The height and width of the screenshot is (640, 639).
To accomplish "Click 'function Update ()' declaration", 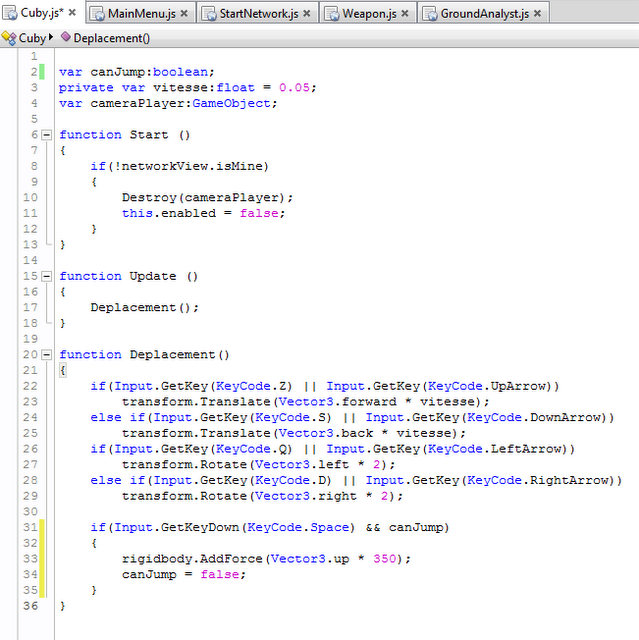I will pyautogui.click(x=129, y=276).
